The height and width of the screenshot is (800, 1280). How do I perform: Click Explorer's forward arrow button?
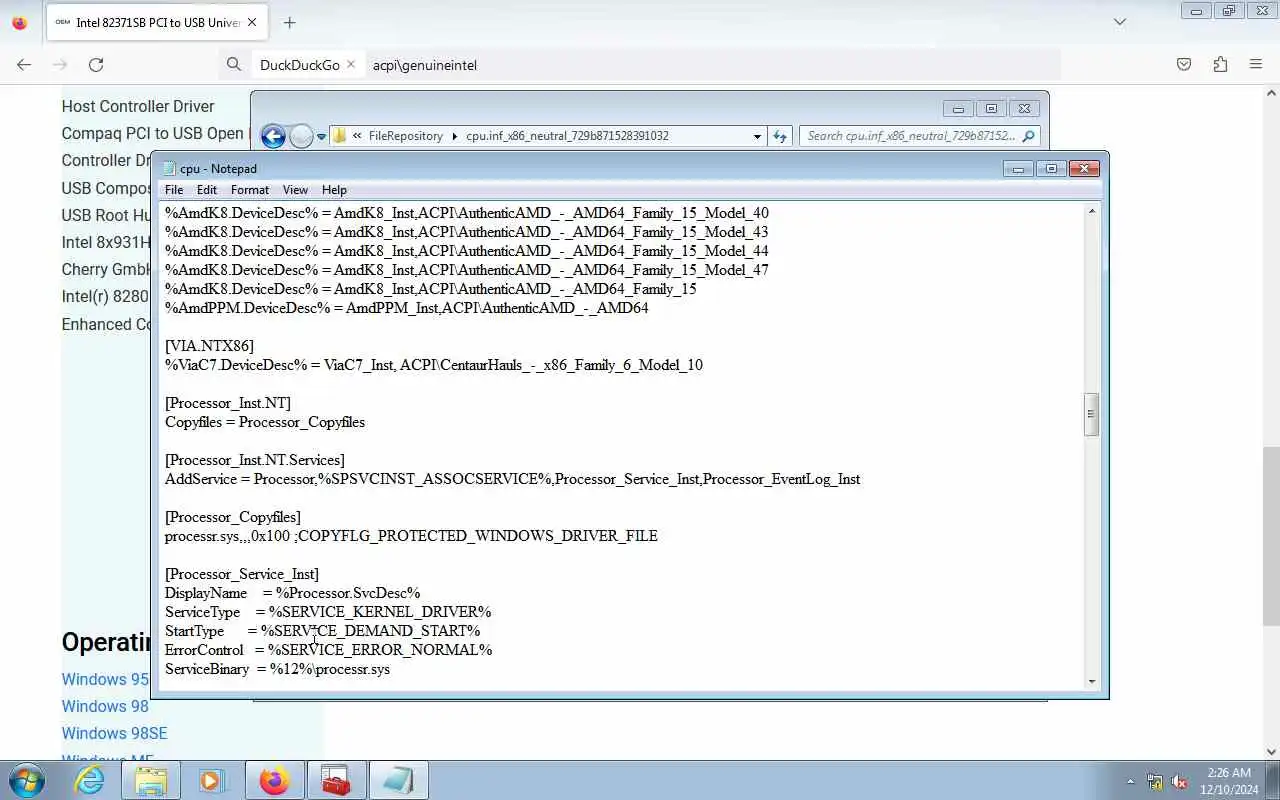(301, 136)
